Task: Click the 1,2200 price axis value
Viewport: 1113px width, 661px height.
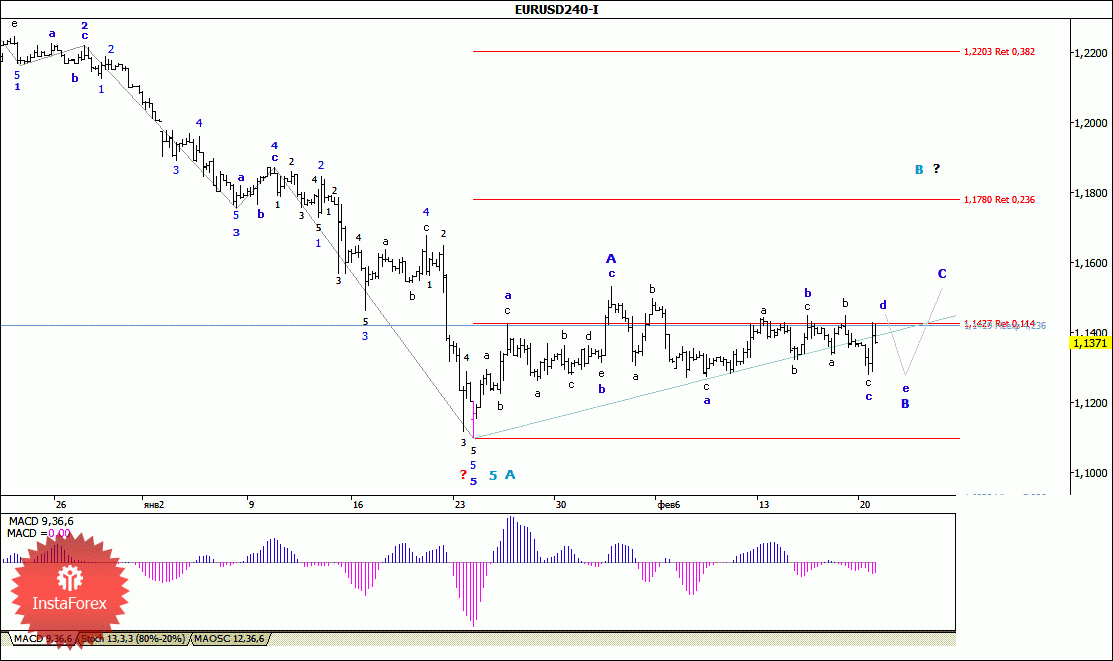Action: (1090, 53)
